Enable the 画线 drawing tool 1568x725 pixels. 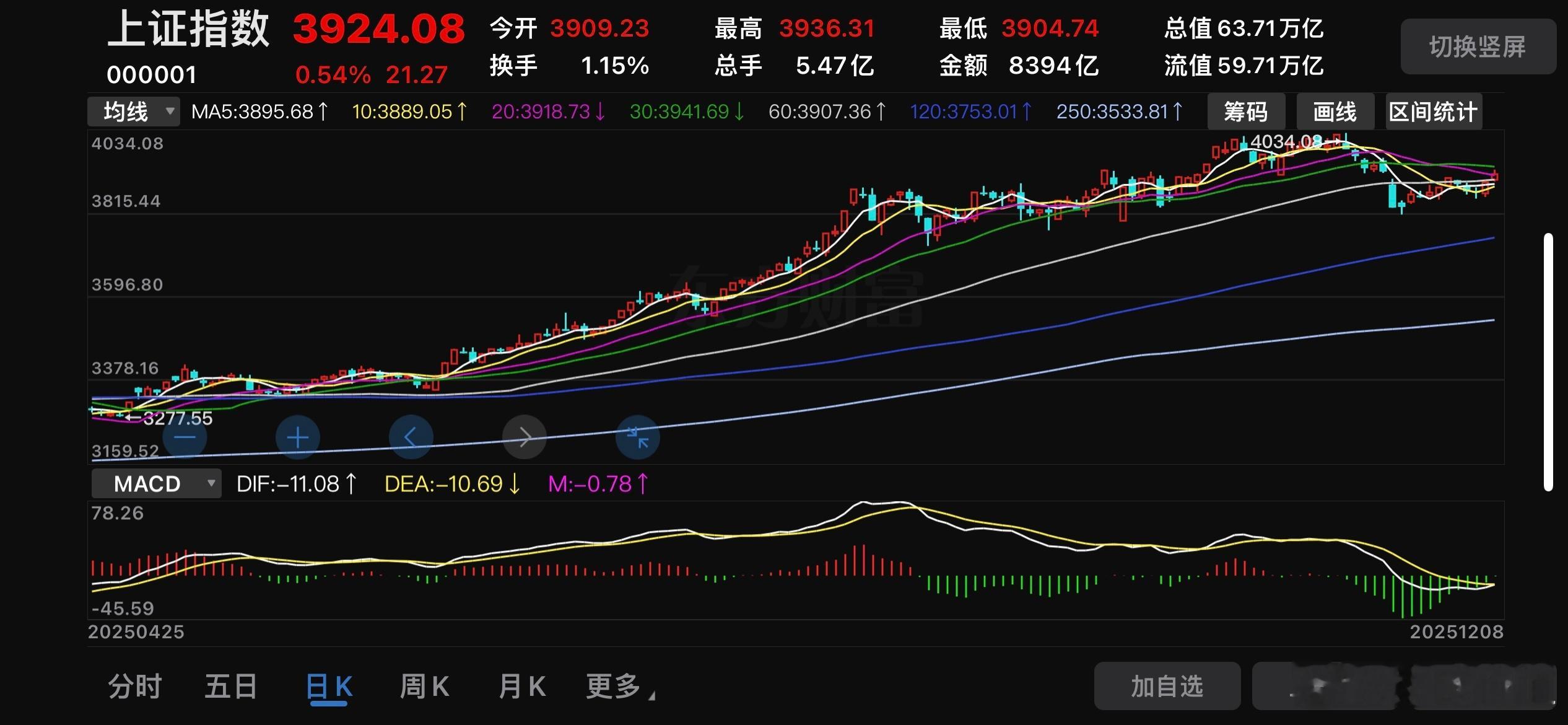click(1335, 112)
